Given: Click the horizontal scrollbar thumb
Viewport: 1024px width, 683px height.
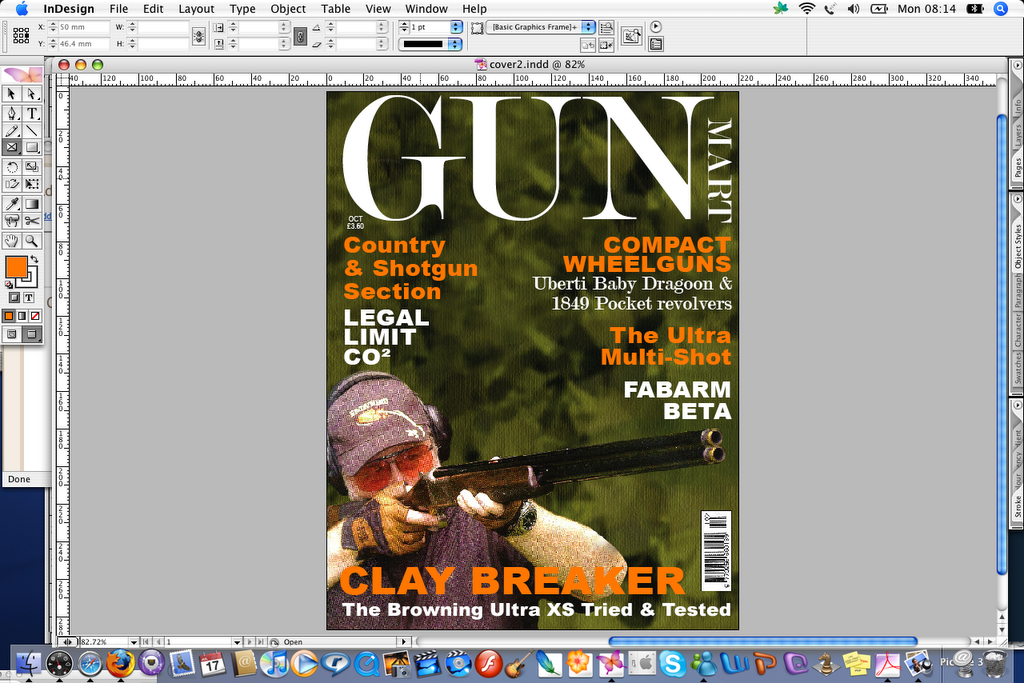Looking at the screenshot, I should (763, 642).
